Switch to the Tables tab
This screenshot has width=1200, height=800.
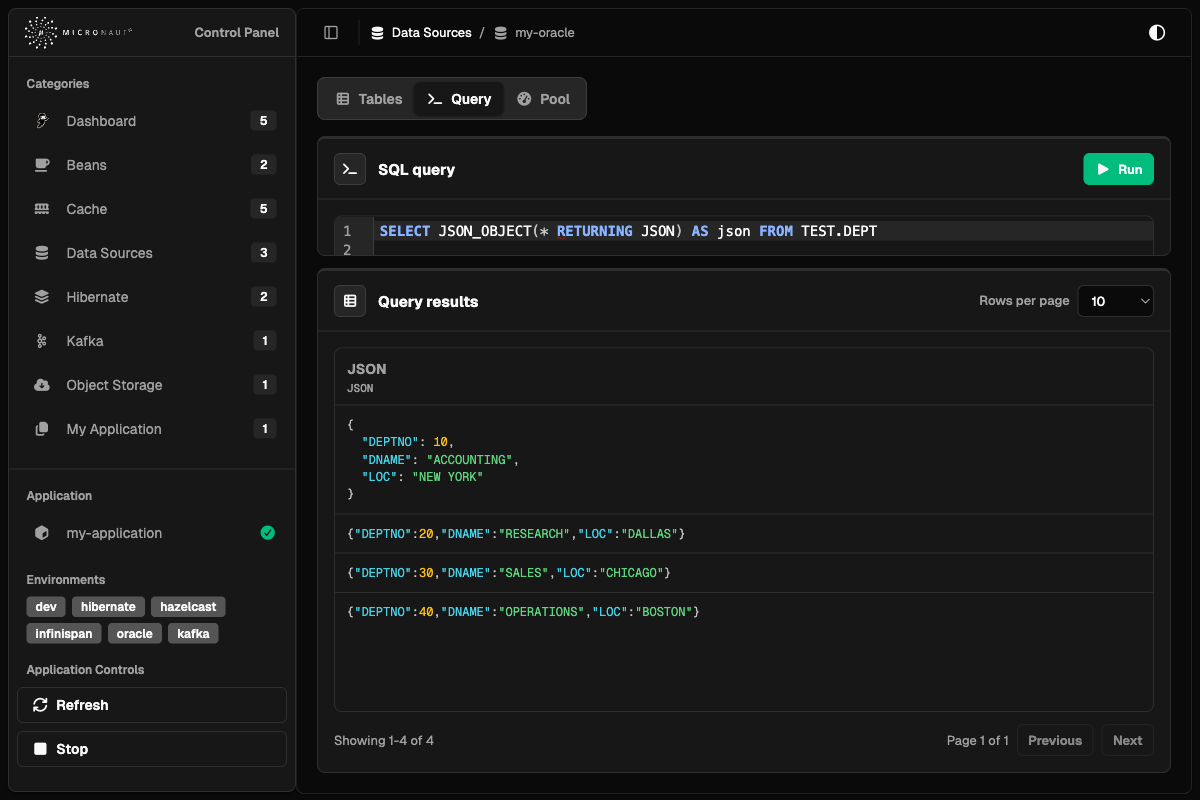(368, 99)
